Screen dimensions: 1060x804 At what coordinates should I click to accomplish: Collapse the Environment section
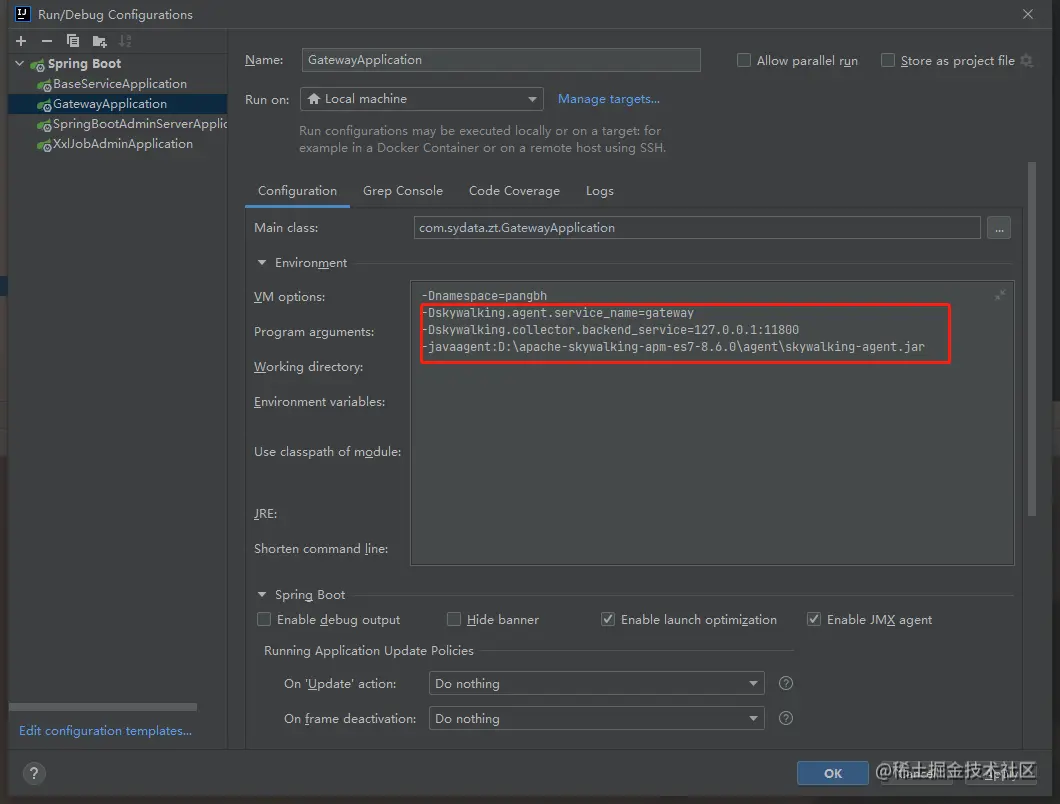262,262
